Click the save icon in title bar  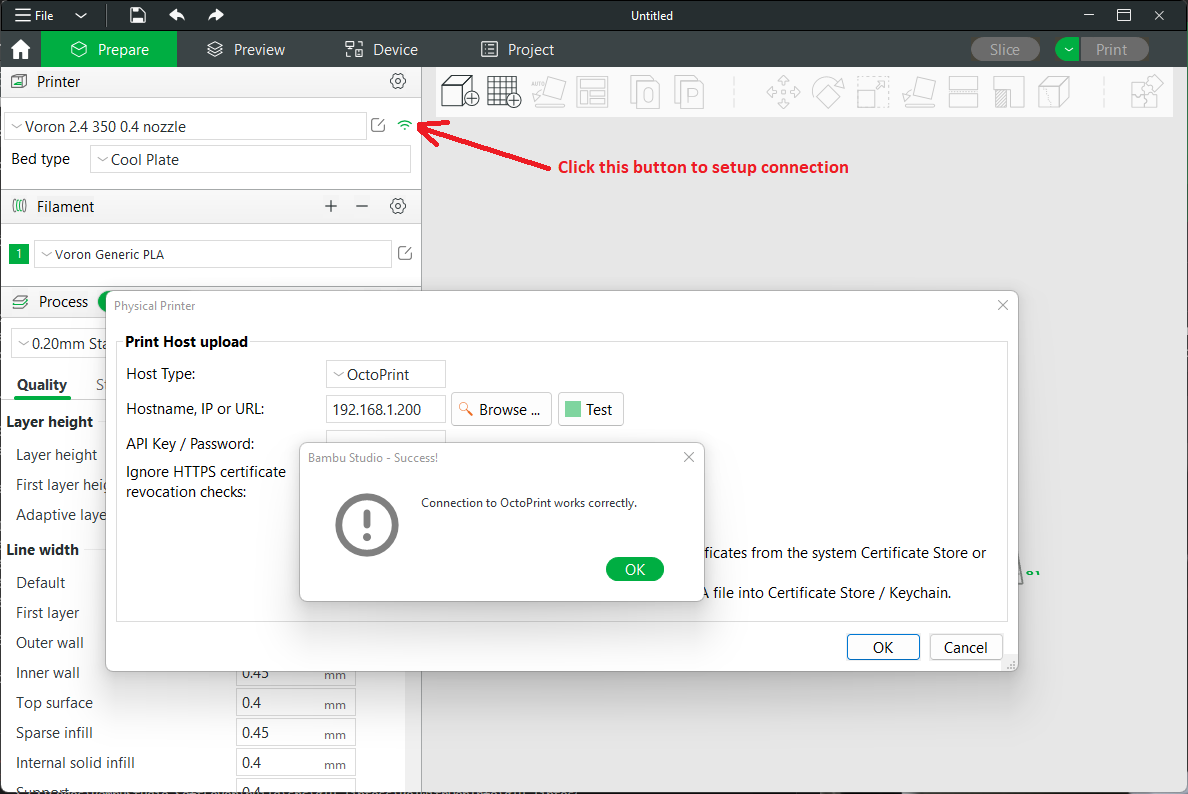click(x=138, y=16)
